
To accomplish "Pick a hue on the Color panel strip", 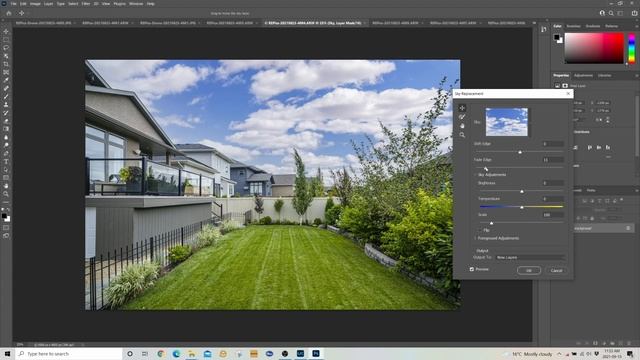I will [x=631, y=48].
